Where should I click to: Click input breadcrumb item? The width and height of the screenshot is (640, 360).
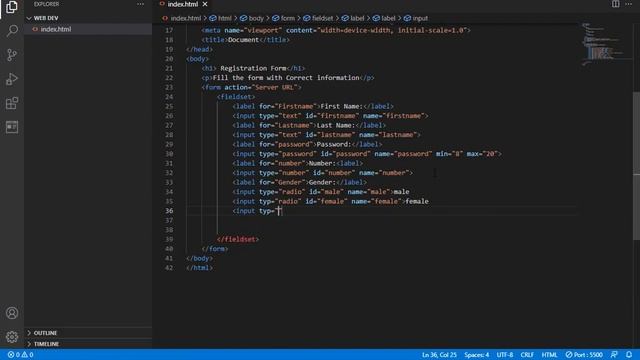point(416,18)
